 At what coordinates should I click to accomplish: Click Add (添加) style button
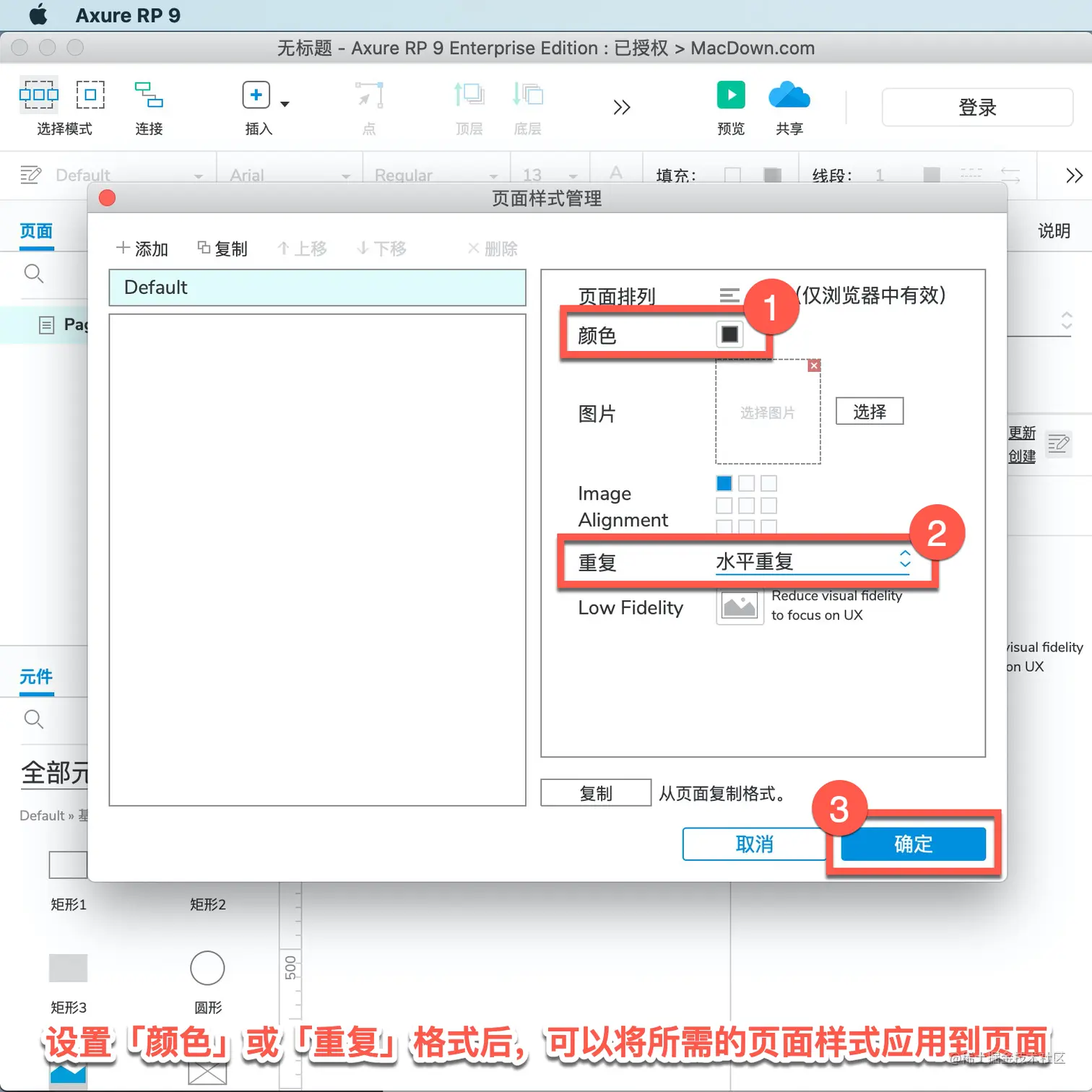point(142,248)
